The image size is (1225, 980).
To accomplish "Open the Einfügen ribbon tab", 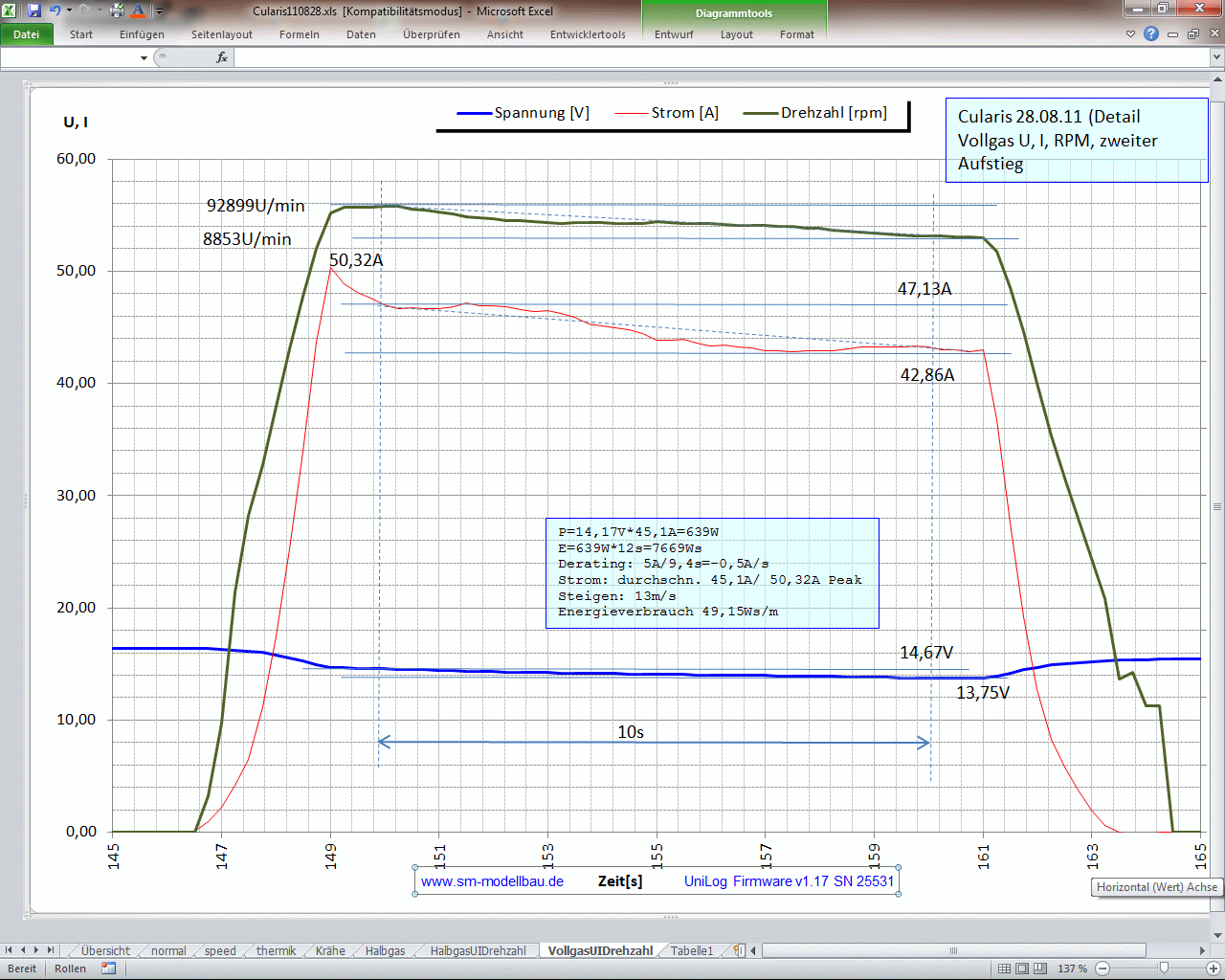I will pos(142,34).
